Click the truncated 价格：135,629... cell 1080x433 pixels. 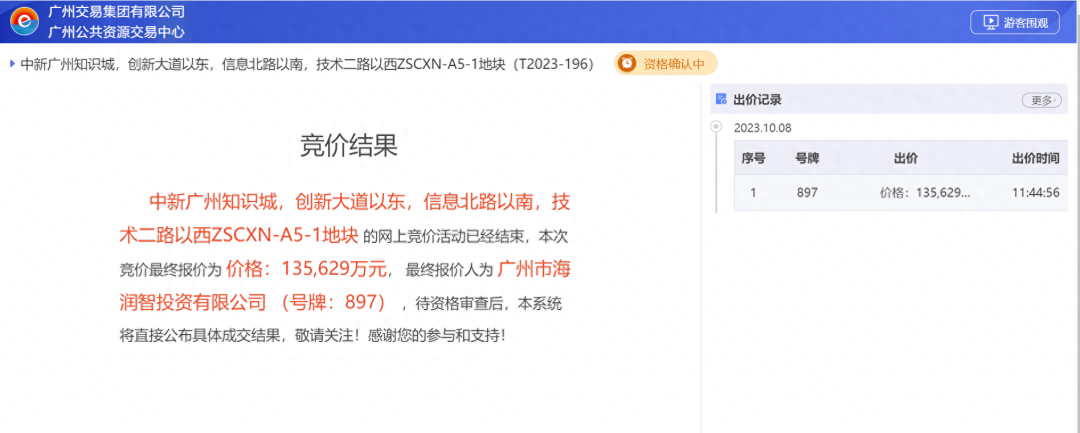[925, 193]
